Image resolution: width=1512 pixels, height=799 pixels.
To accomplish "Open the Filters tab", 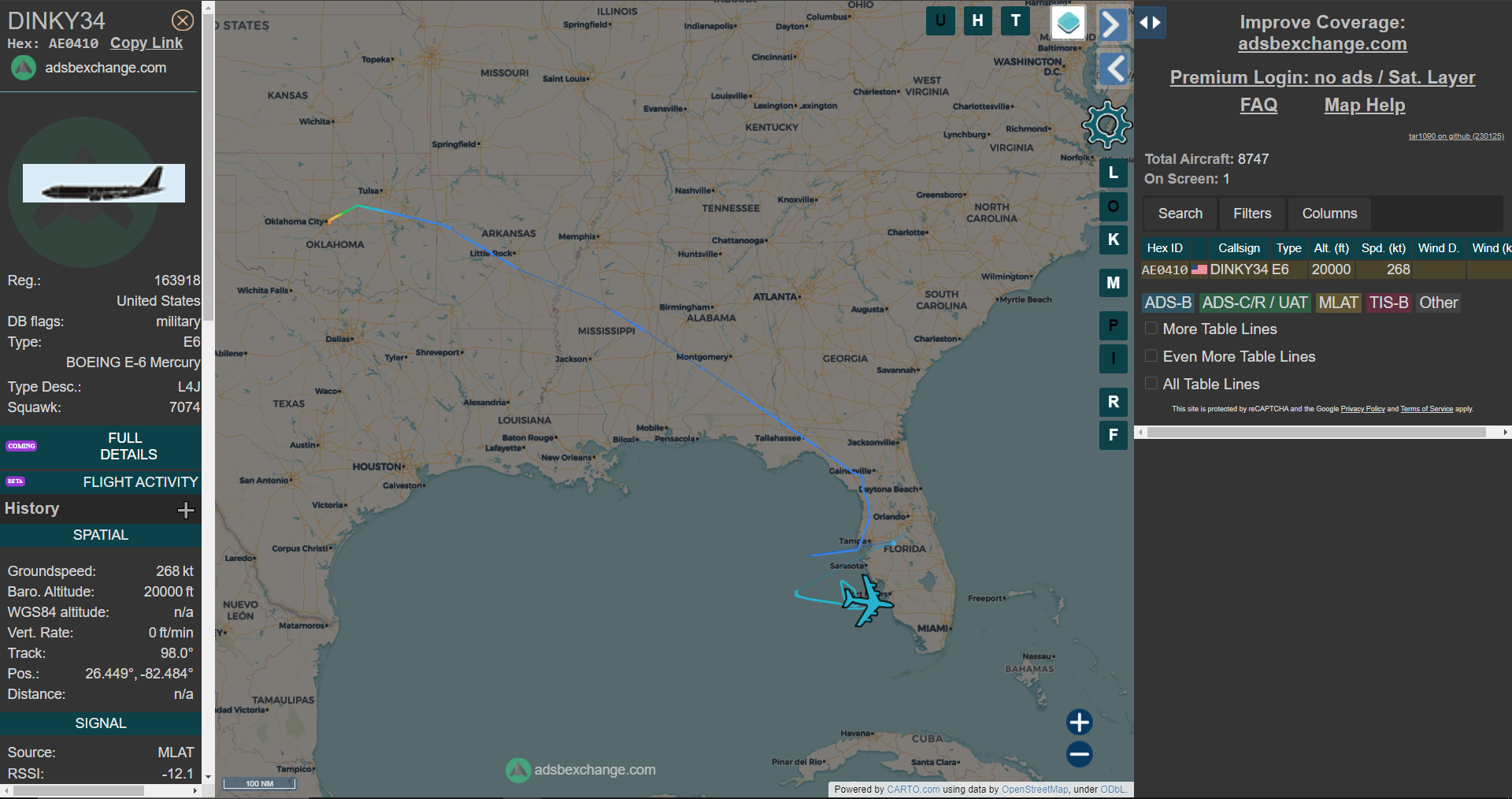I will pos(1252,214).
